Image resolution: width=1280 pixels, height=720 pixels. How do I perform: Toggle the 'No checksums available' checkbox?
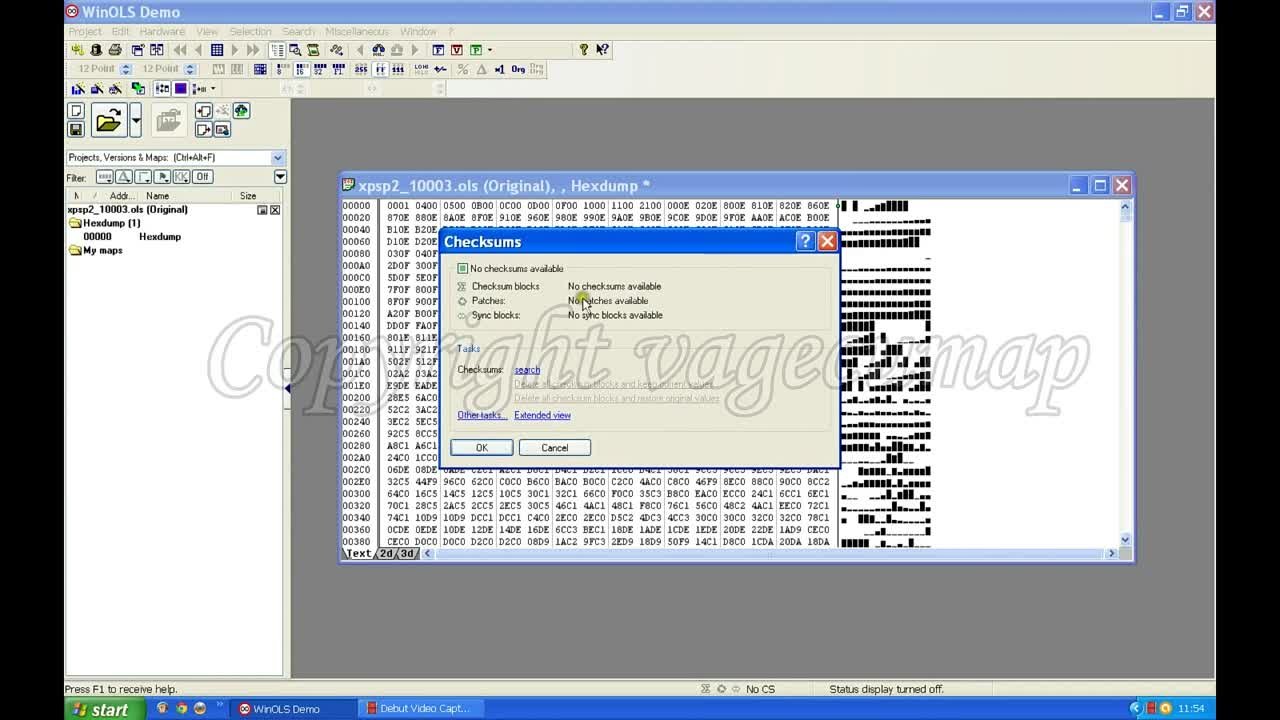(462, 269)
